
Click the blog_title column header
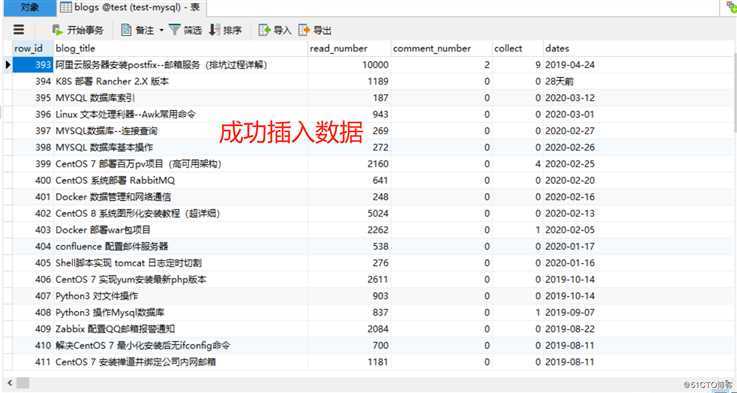pyautogui.click(x=180, y=48)
